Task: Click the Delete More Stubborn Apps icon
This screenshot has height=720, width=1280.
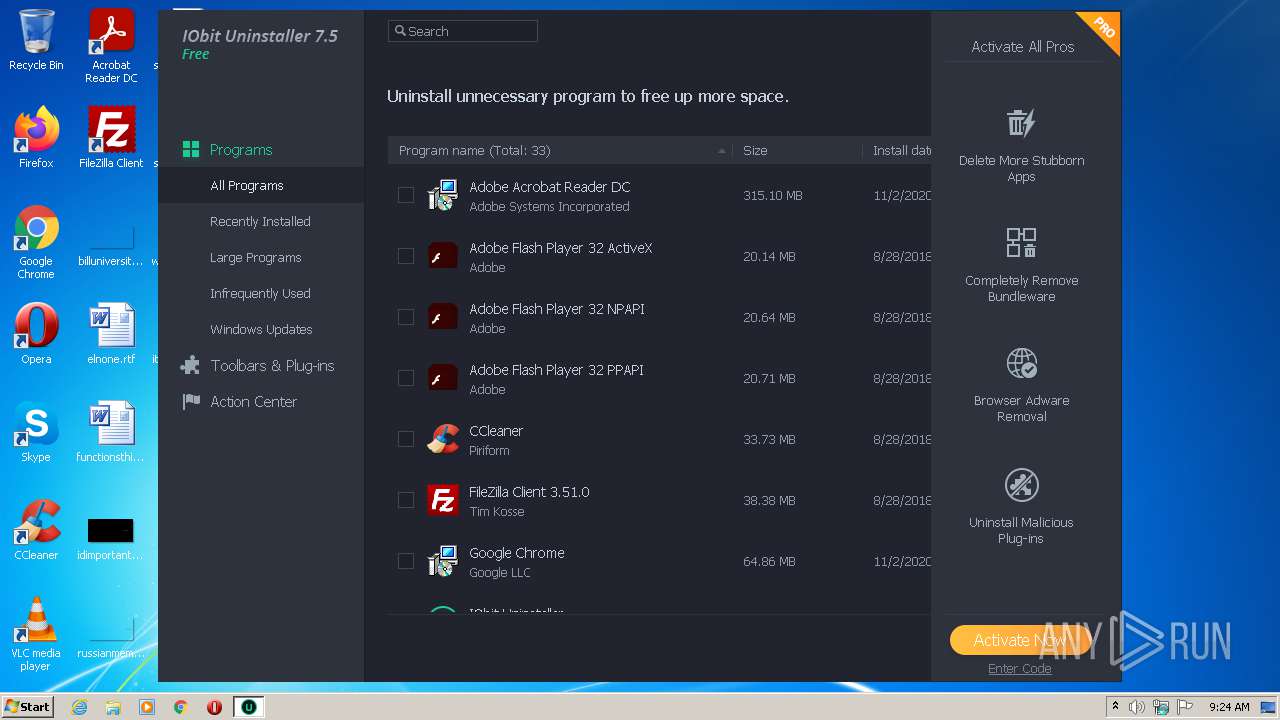Action: [x=1021, y=123]
